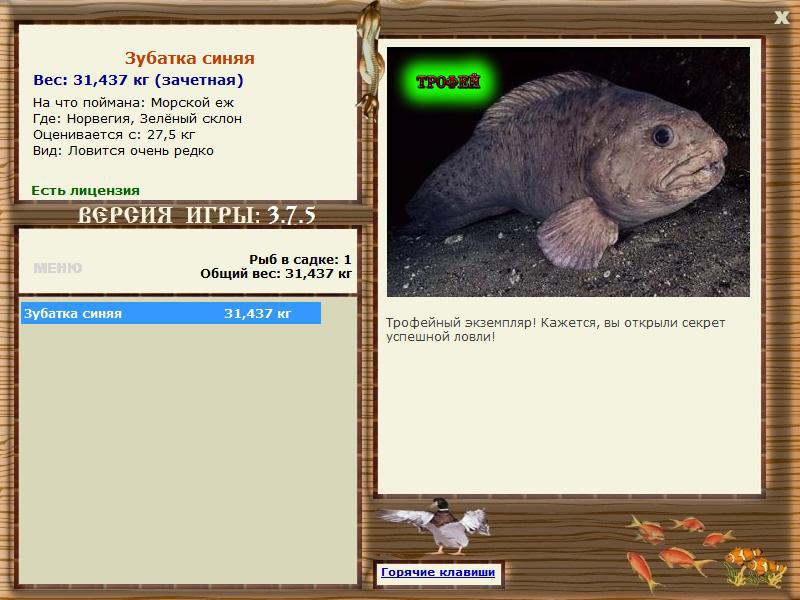Click the duck icon
The image size is (800, 600).
437,527
